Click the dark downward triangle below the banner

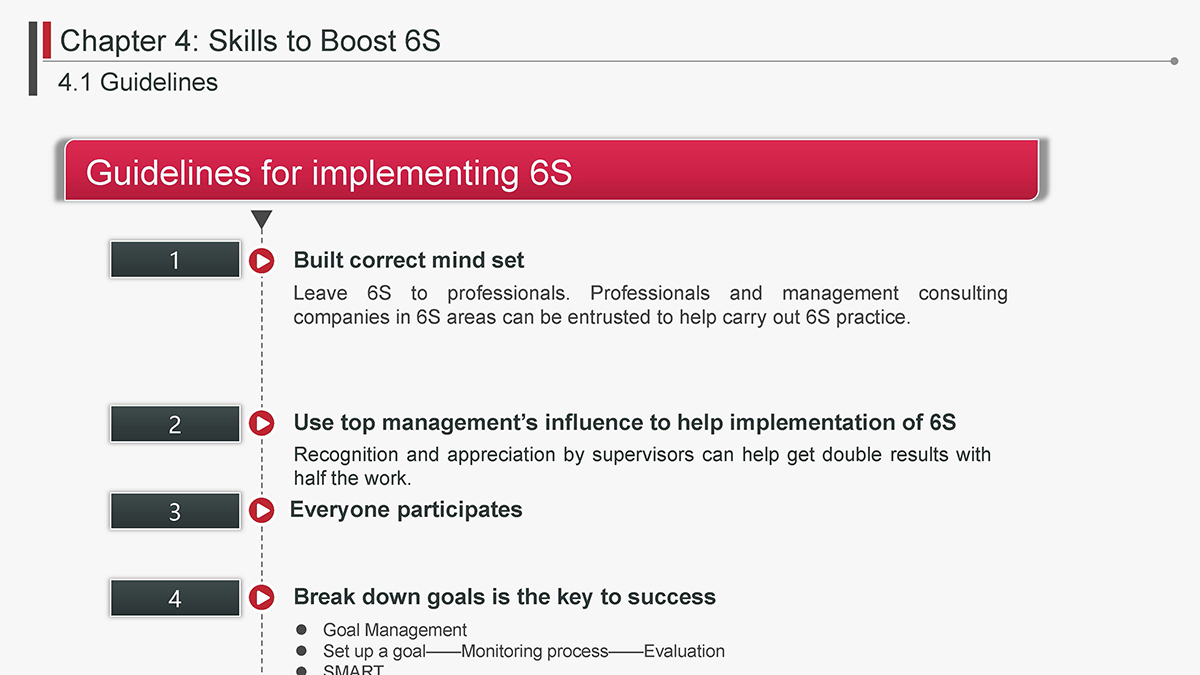click(262, 220)
